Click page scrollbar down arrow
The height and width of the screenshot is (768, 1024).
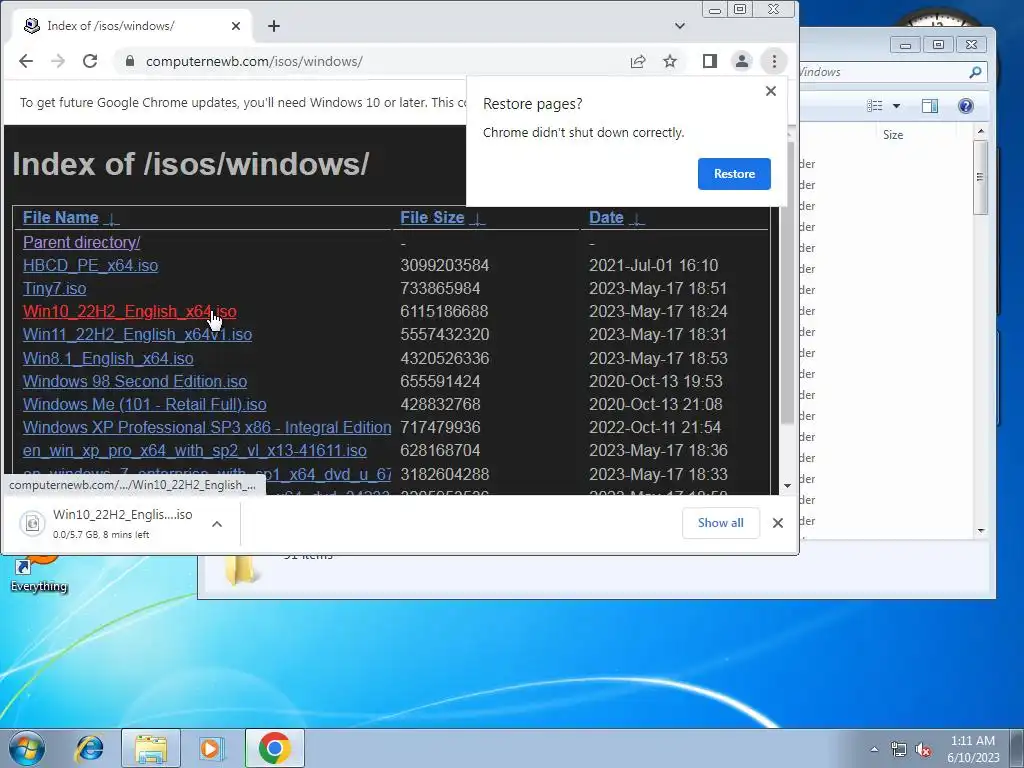coord(787,486)
